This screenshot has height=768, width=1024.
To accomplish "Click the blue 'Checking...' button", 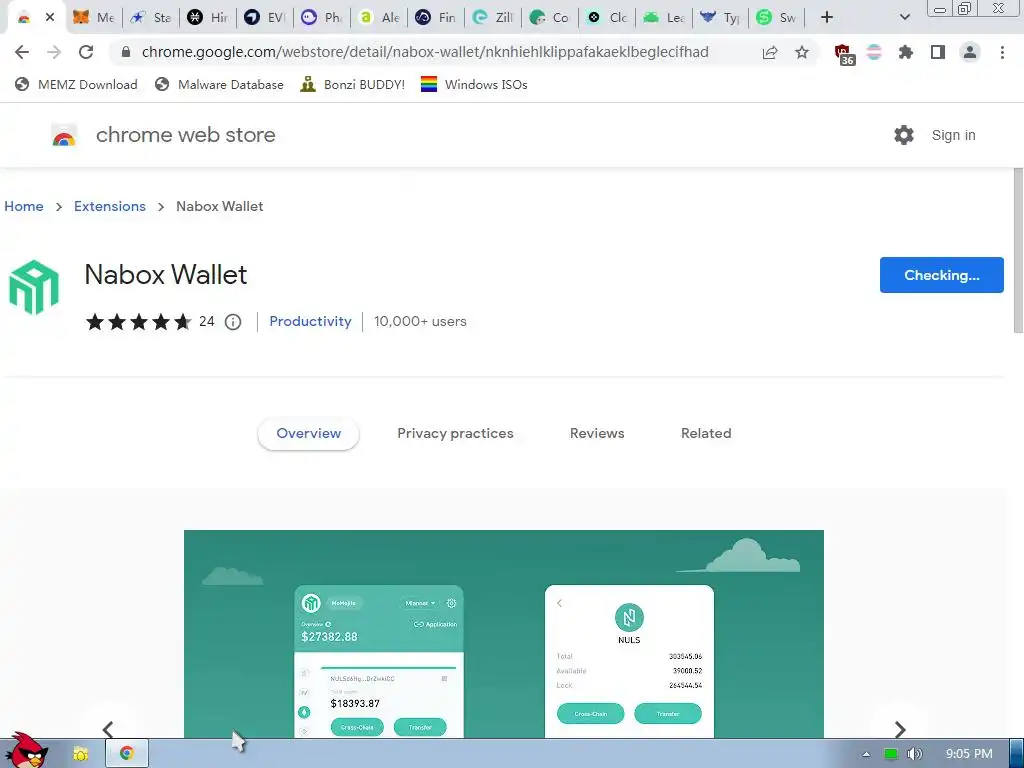I will point(941,275).
